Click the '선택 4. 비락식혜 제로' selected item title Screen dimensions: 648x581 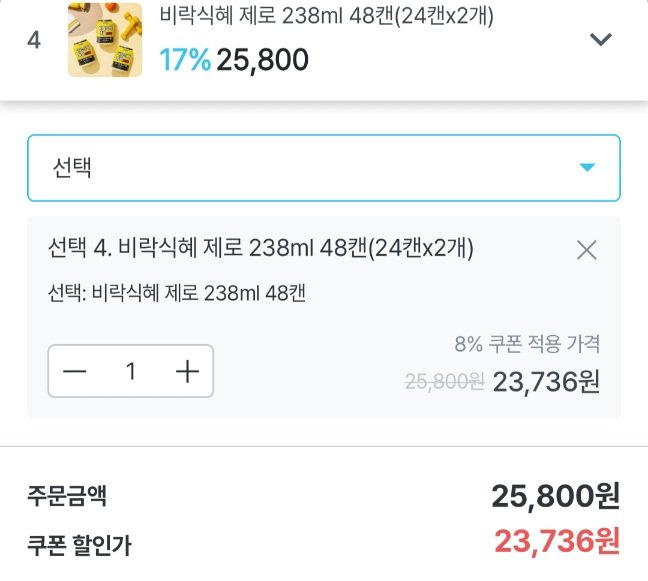pos(260,247)
